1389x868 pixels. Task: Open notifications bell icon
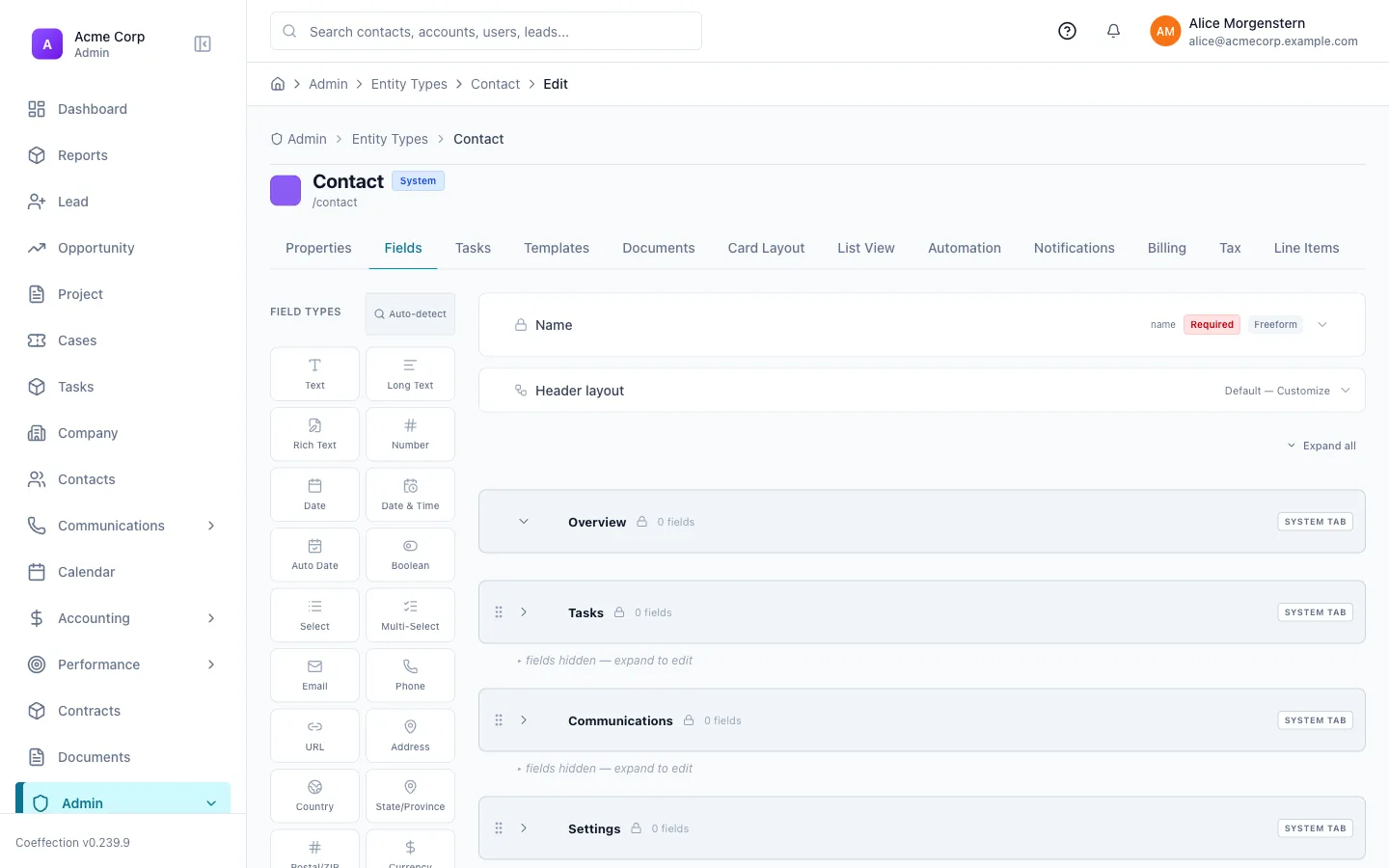pos(1113,31)
